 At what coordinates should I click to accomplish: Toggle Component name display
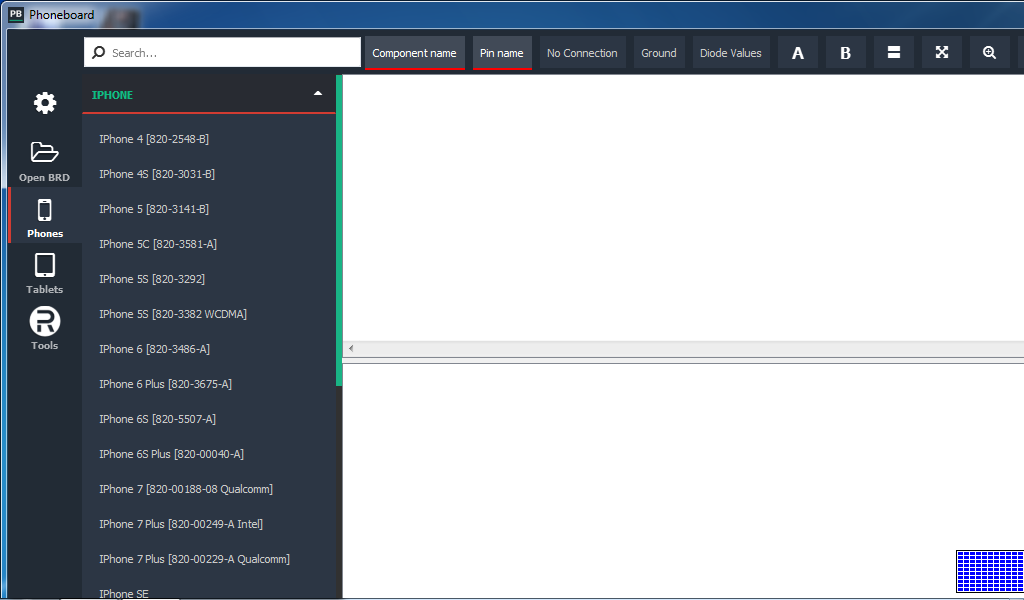tap(415, 53)
